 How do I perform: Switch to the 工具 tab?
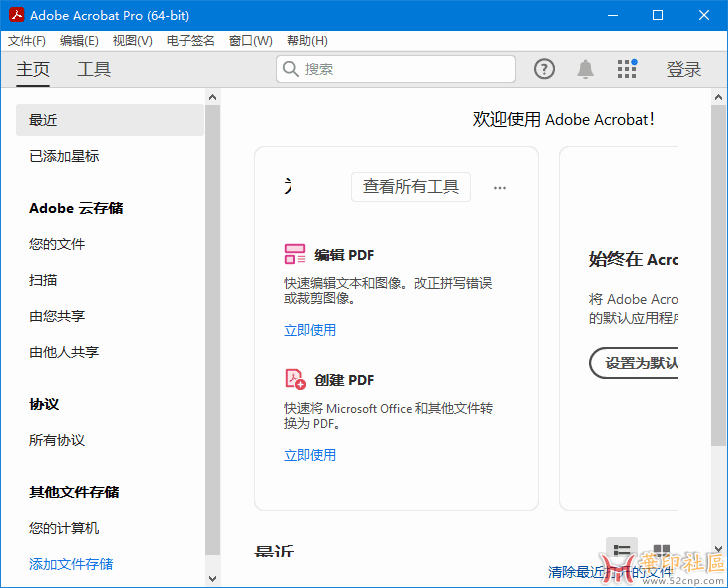pos(94,69)
